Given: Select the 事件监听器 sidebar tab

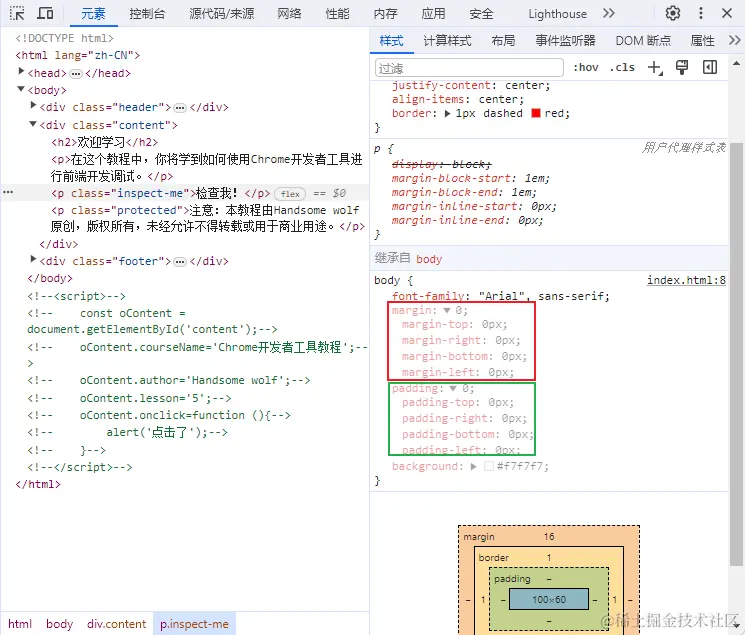Looking at the screenshot, I should (565, 41).
